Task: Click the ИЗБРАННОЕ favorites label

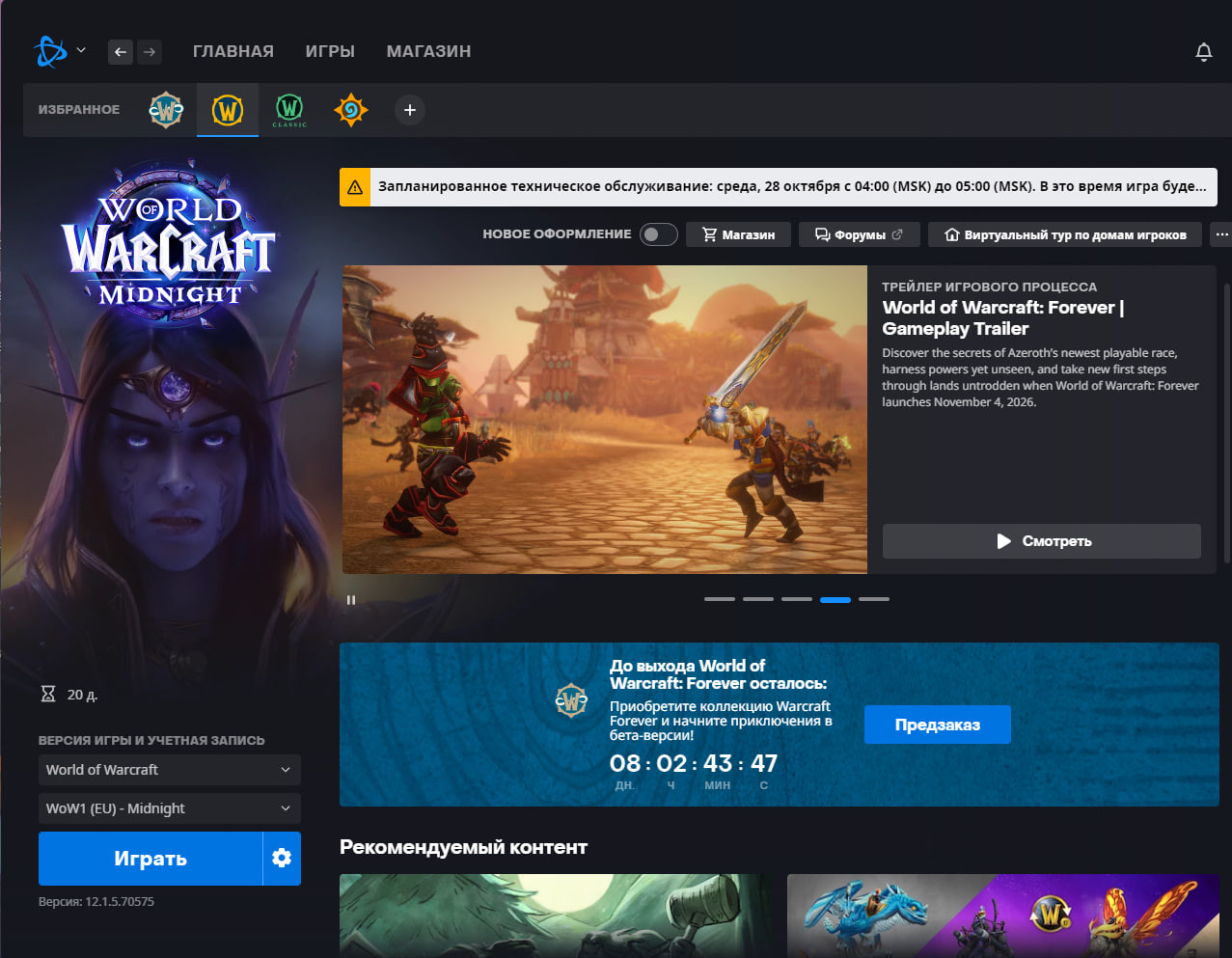Action: (x=79, y=110)
